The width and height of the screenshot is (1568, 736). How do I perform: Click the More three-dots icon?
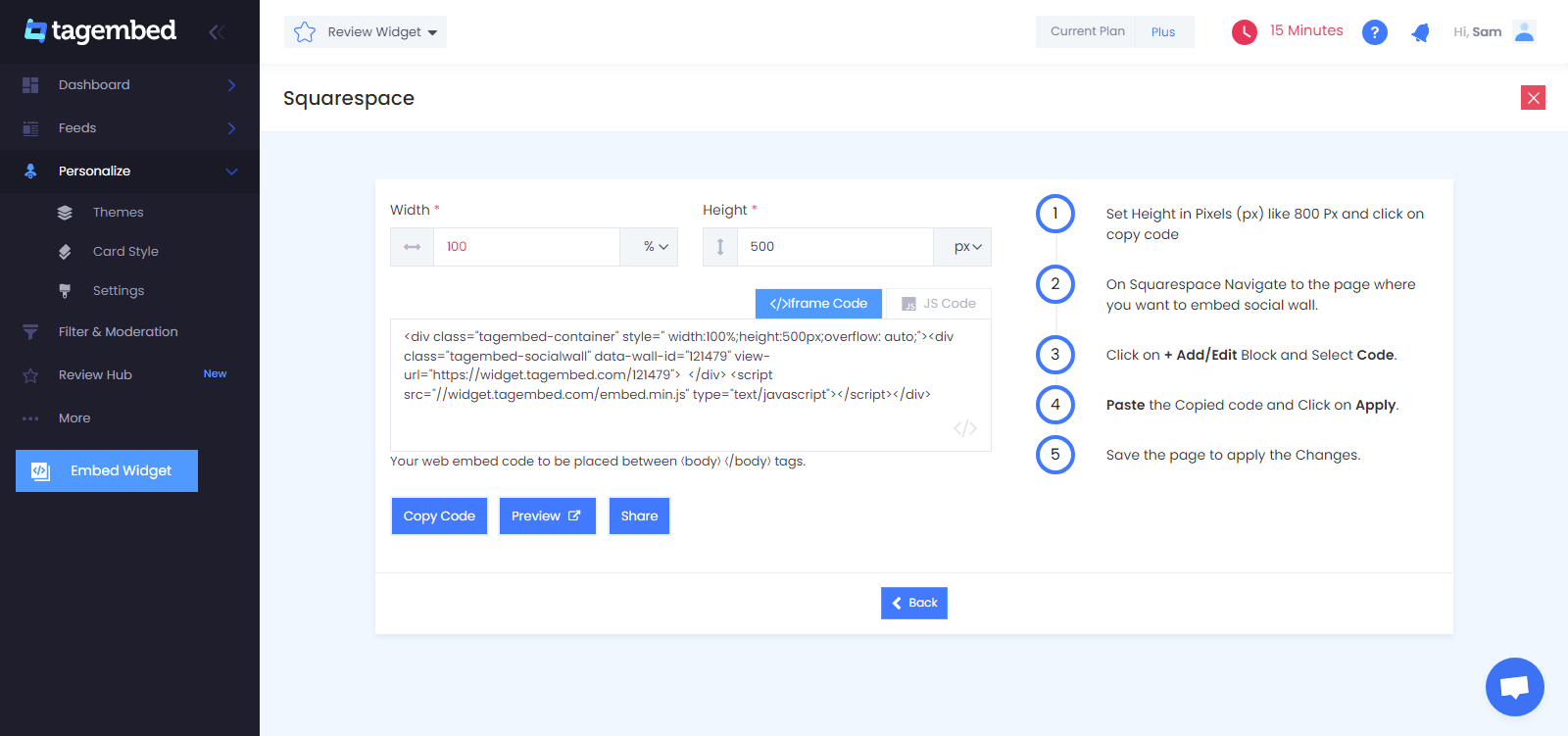[x=30, y=418]
